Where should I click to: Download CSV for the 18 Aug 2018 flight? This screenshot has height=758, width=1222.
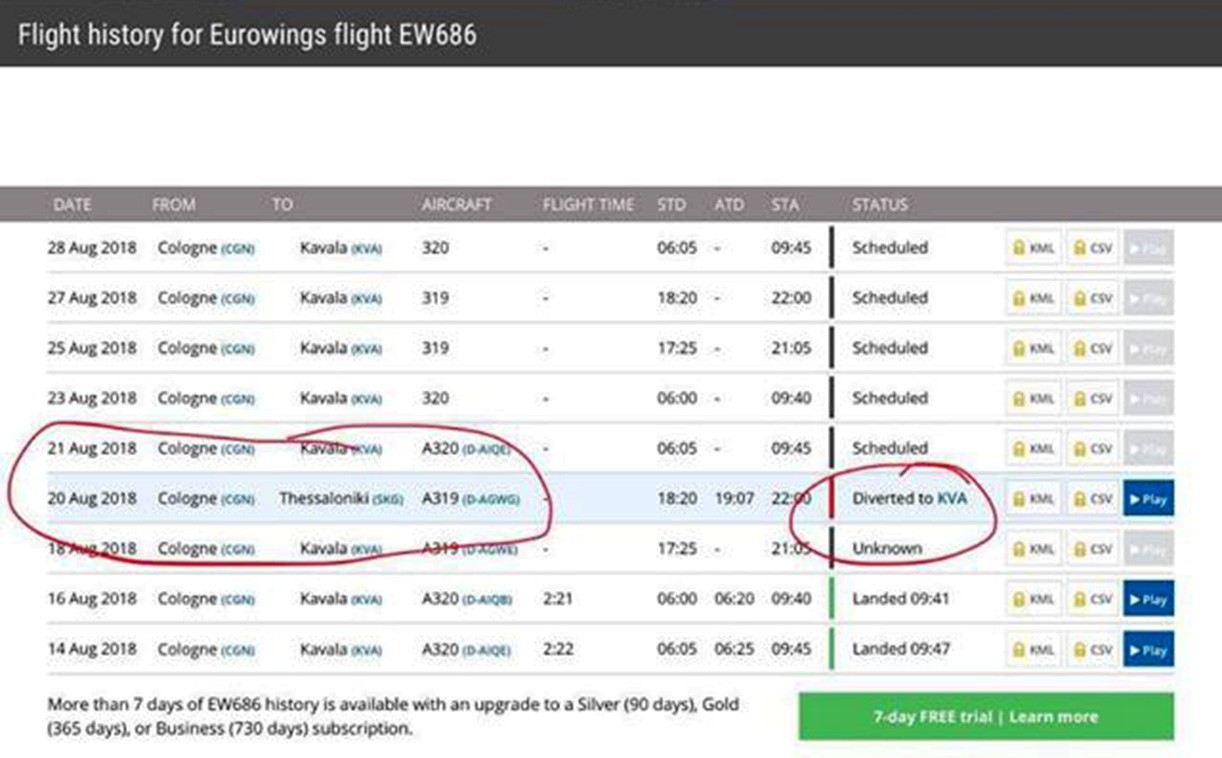pyautogui.click(x=1092, y=549)
